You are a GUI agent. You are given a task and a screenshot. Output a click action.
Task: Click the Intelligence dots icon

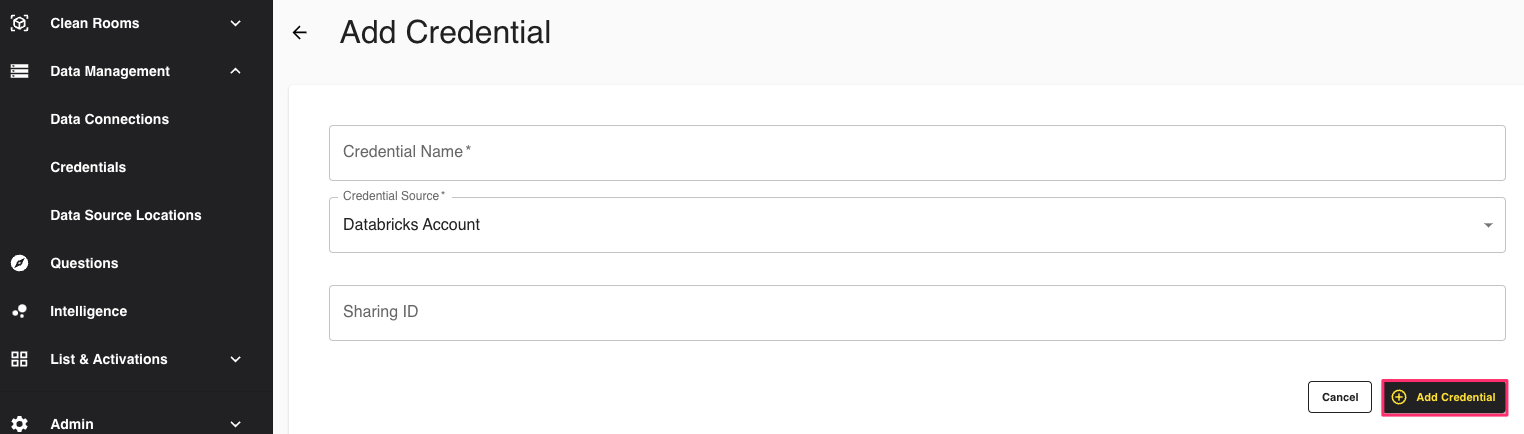pyautogui.click(x=19, y=311)
